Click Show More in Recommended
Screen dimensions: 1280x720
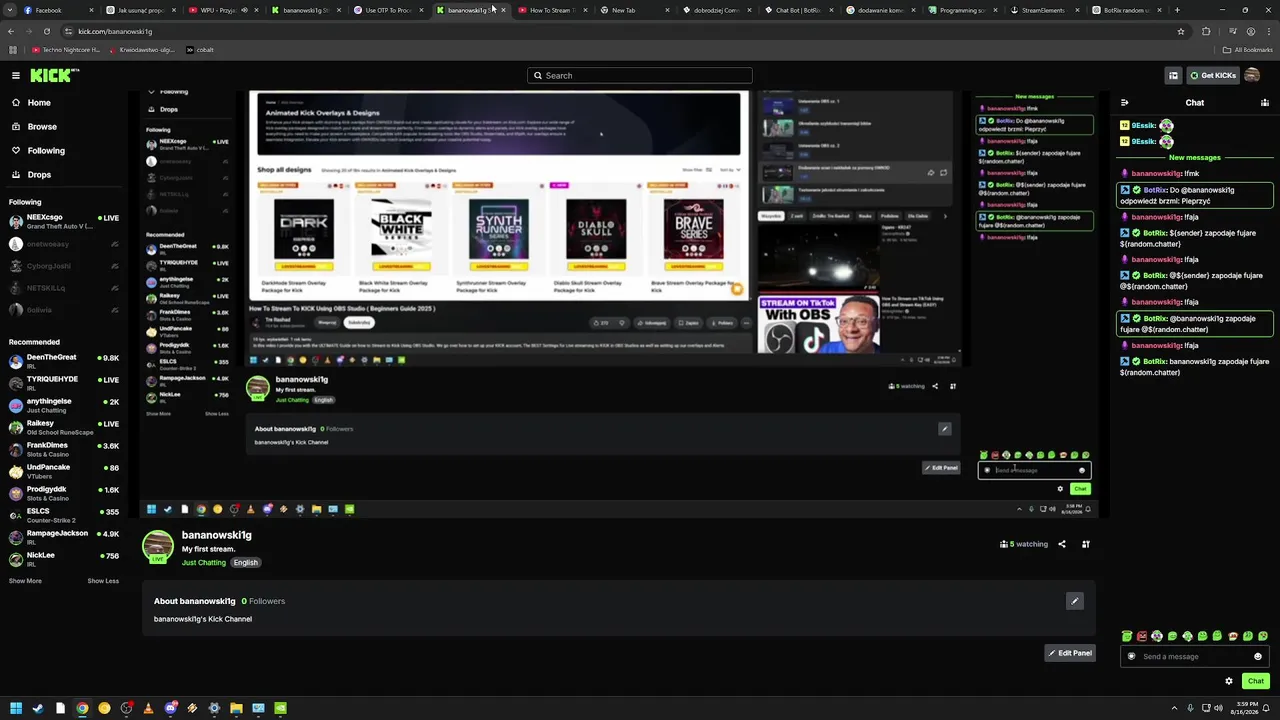click(25, 581)
